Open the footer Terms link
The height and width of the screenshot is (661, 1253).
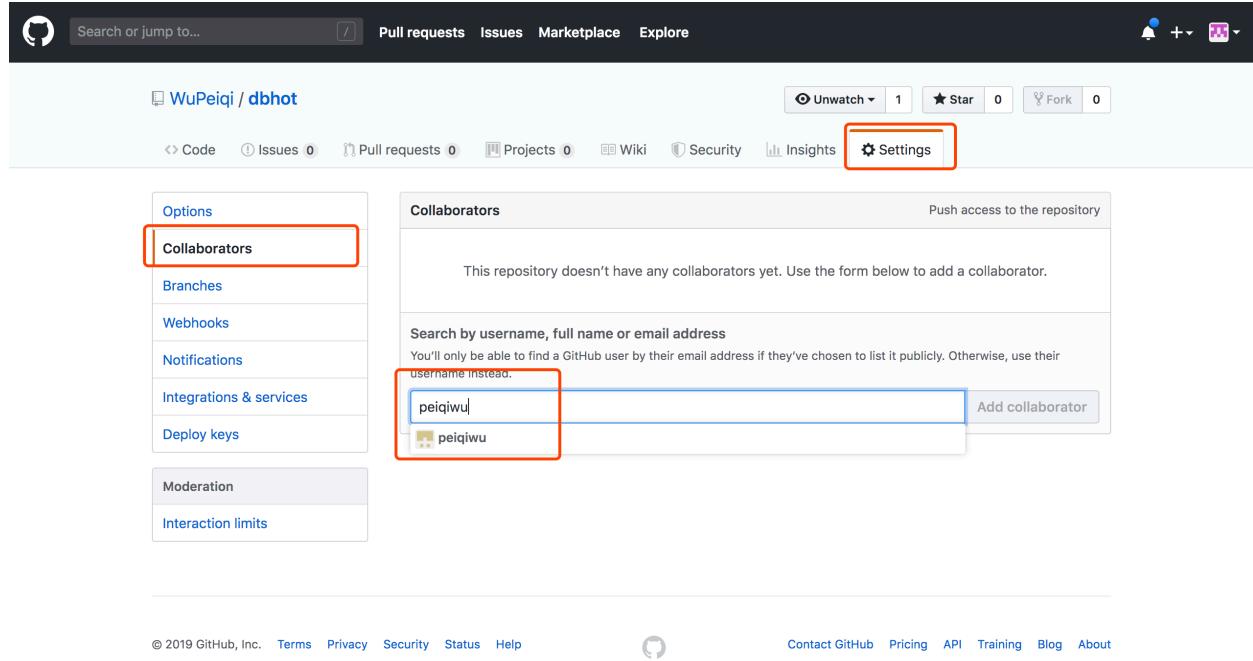tap(294, 643)
